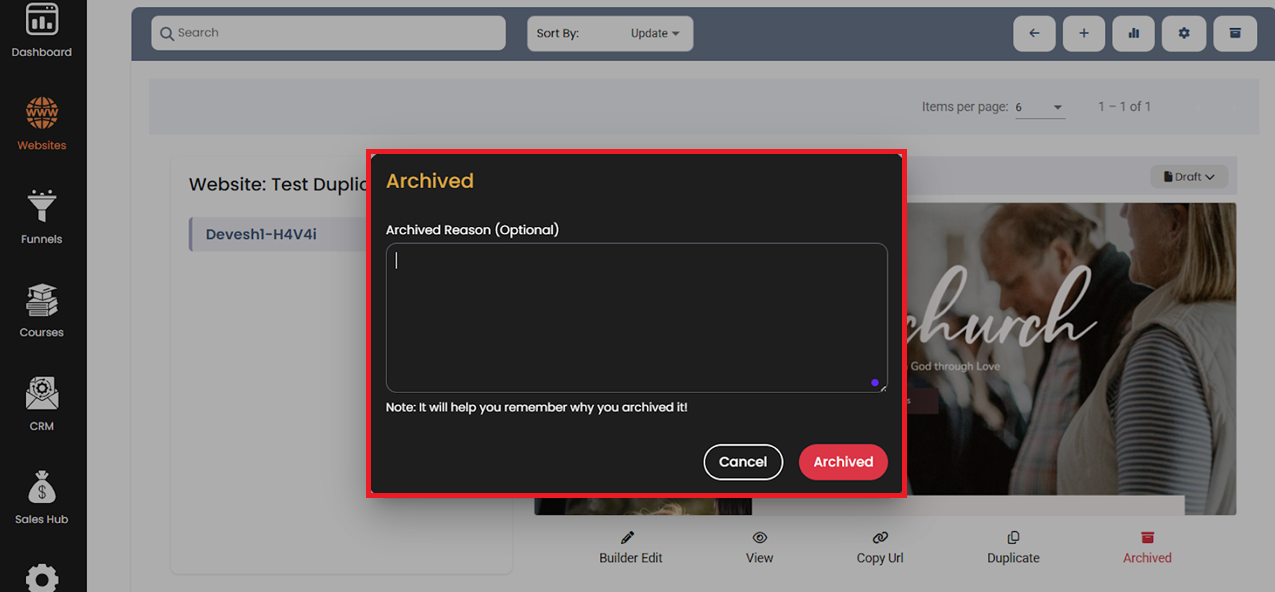Expand the Draft status dropdown
This screenshot has width=1275, height=592.
1189,177
